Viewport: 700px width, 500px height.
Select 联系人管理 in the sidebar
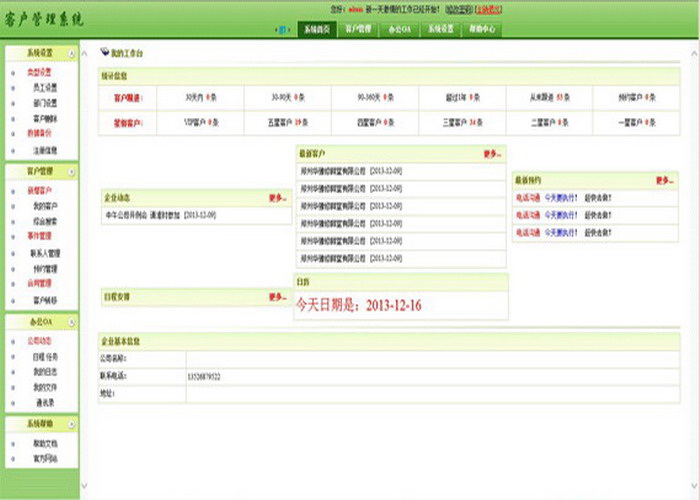tap(46, 253)
